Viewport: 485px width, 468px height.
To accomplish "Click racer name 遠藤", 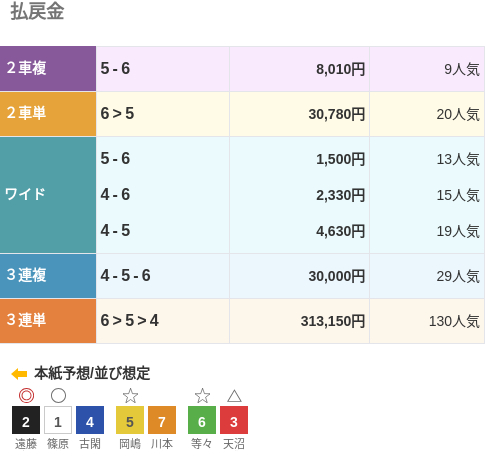I will tap(26, 444).
